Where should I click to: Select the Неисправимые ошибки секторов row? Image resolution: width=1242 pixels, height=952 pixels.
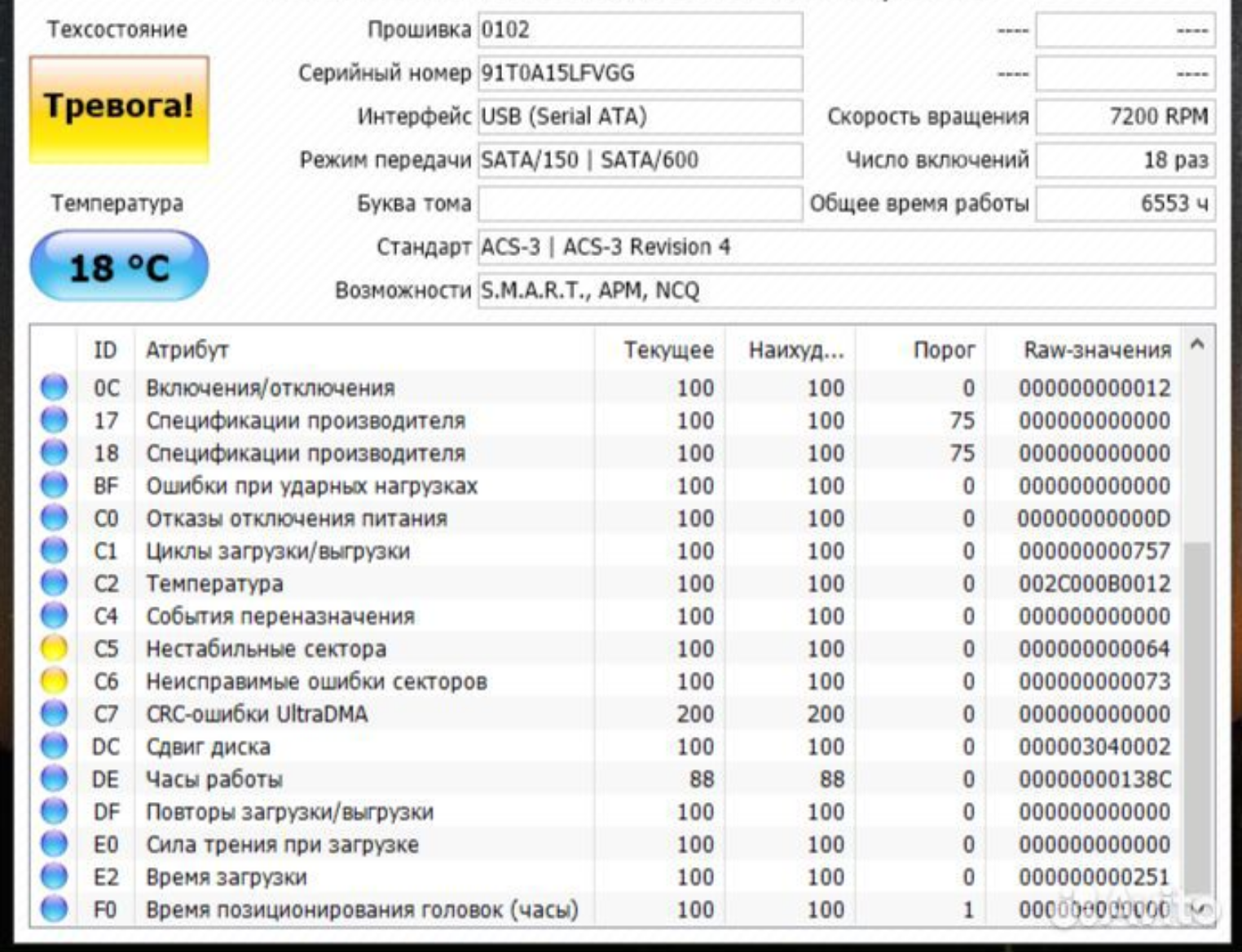point(607,681)
